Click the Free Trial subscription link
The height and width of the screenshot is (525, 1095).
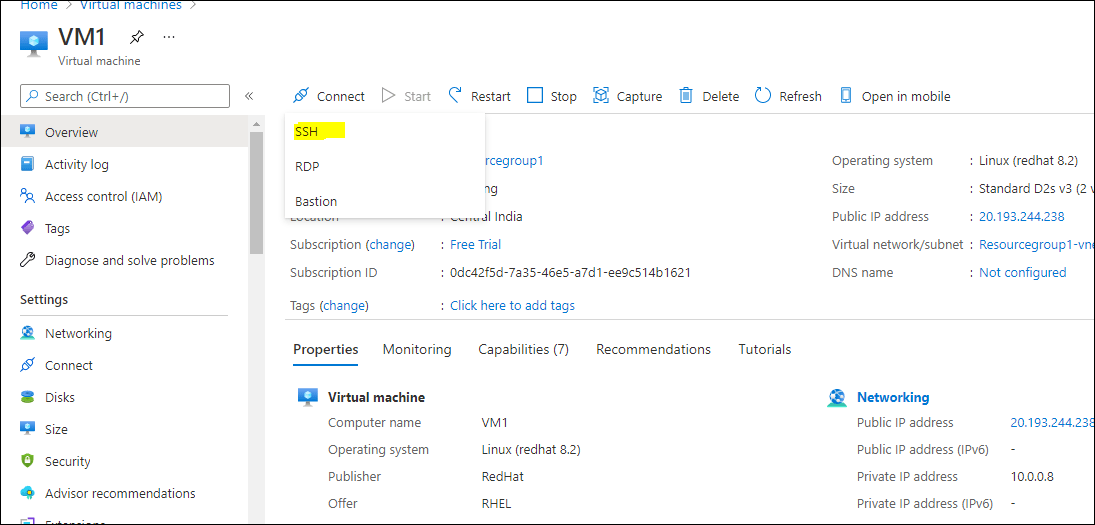pyautogui.click(x=476, y=244)
